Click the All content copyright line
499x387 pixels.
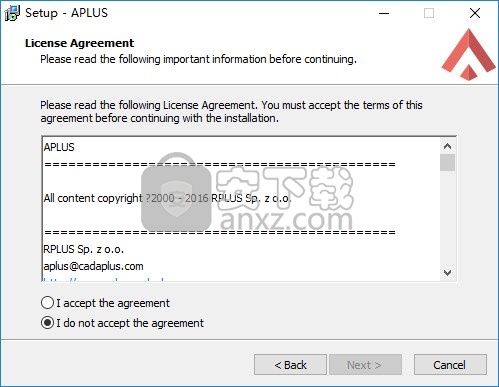point(167,198)
